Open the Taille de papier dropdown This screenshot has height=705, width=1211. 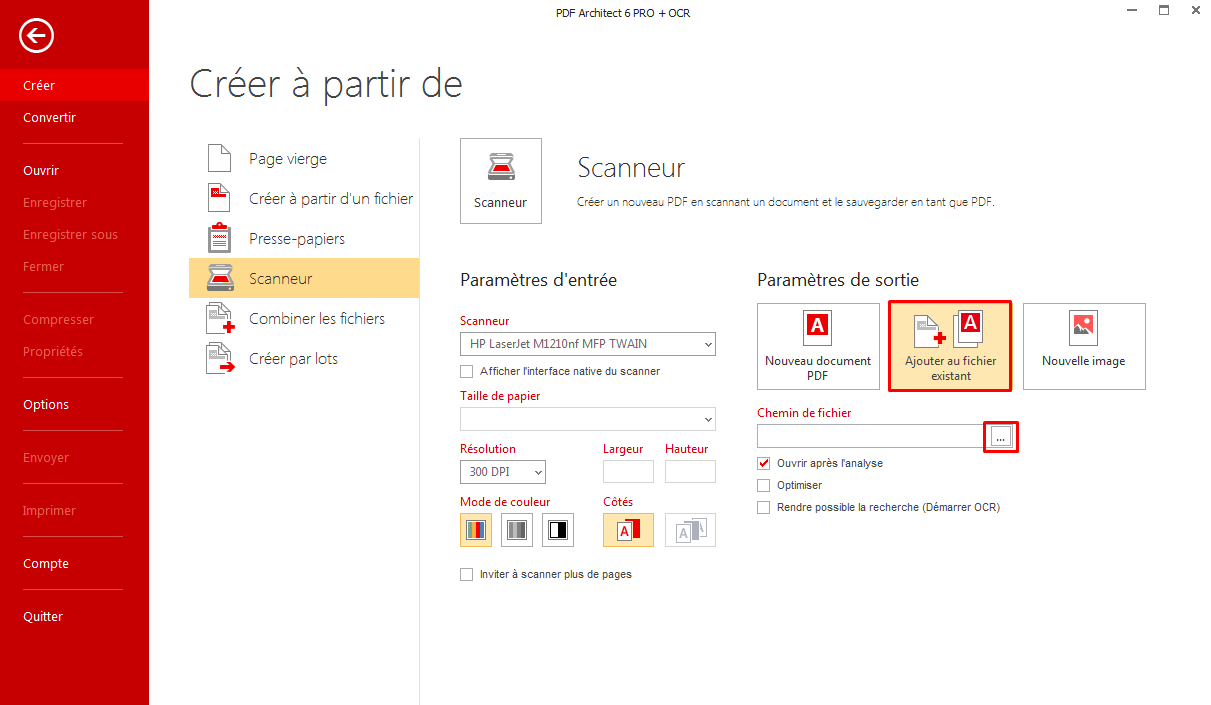[588, 419]
